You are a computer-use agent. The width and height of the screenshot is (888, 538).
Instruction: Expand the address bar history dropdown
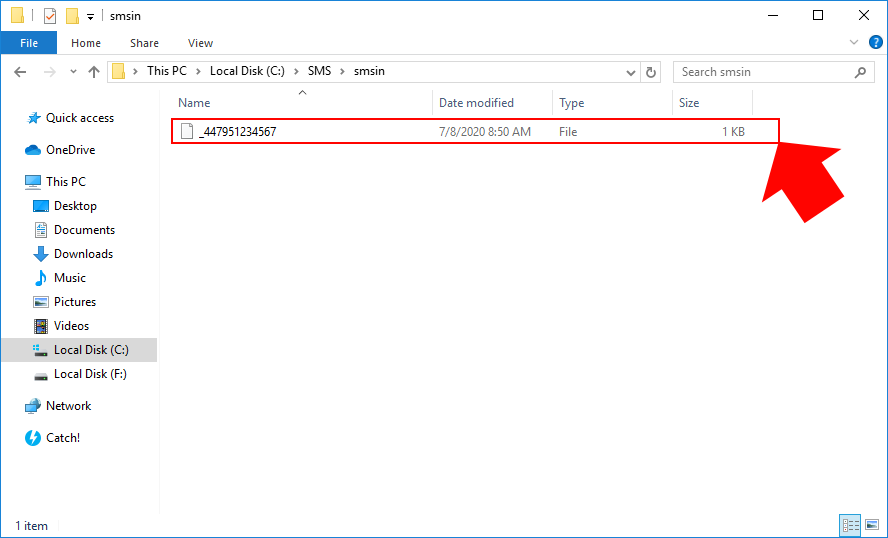coord(631,72)
